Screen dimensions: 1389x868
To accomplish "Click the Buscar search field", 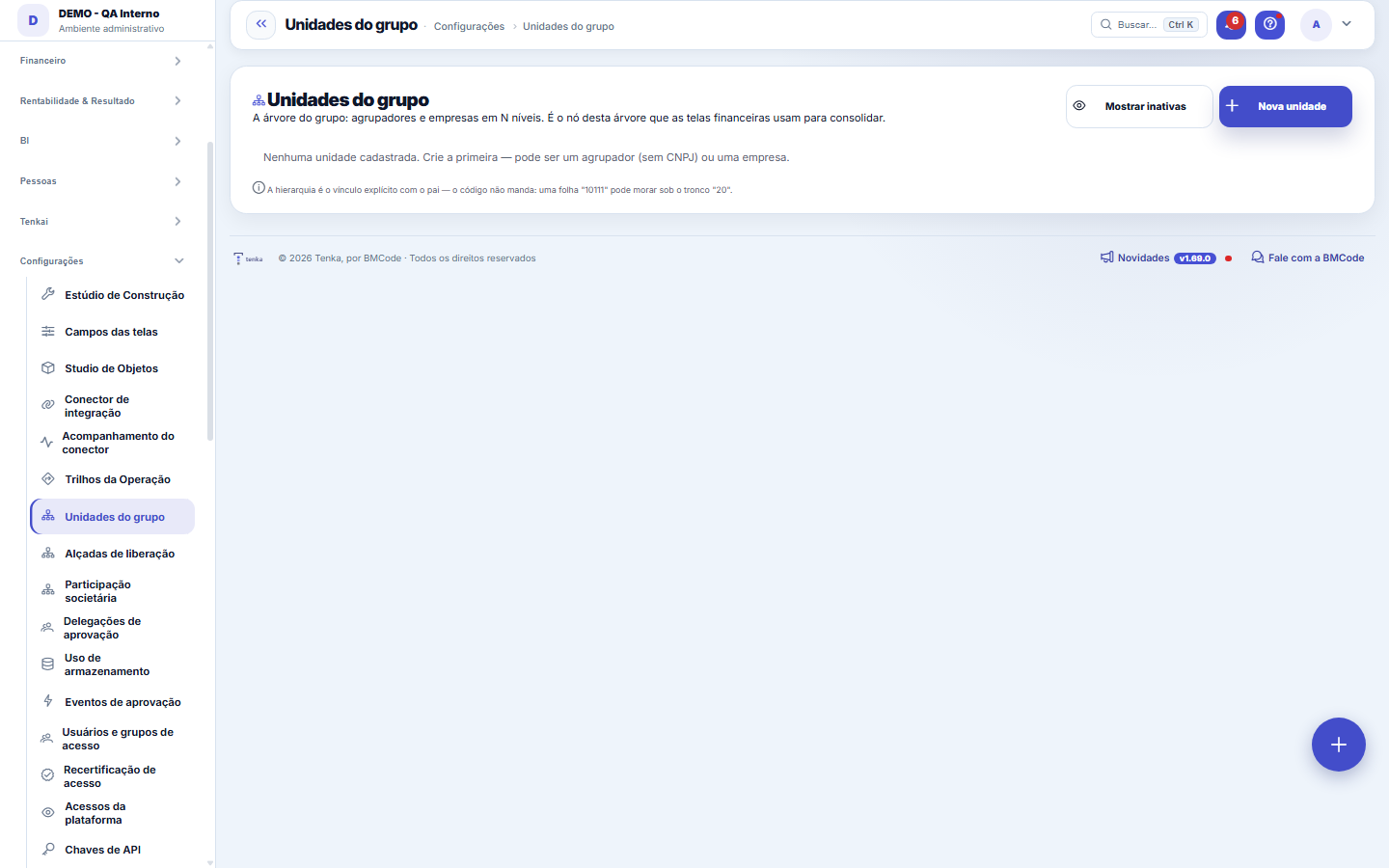I will tap(1148, 24).
